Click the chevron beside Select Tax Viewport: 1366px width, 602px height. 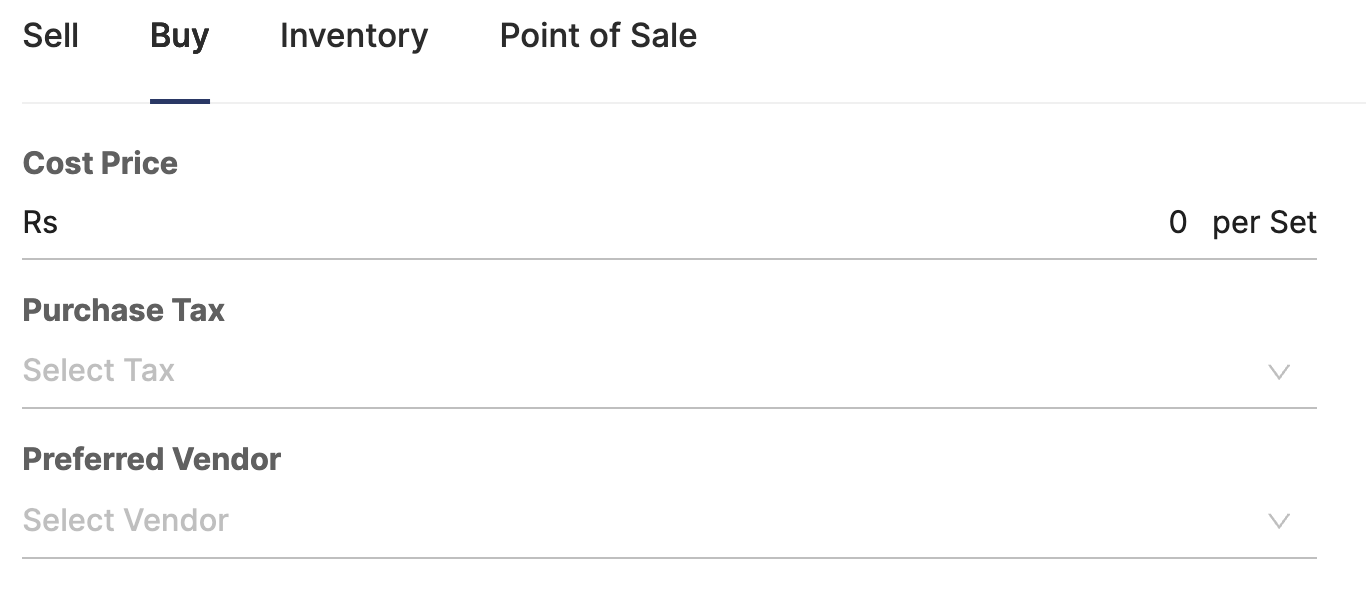[x=1280, y=372]
